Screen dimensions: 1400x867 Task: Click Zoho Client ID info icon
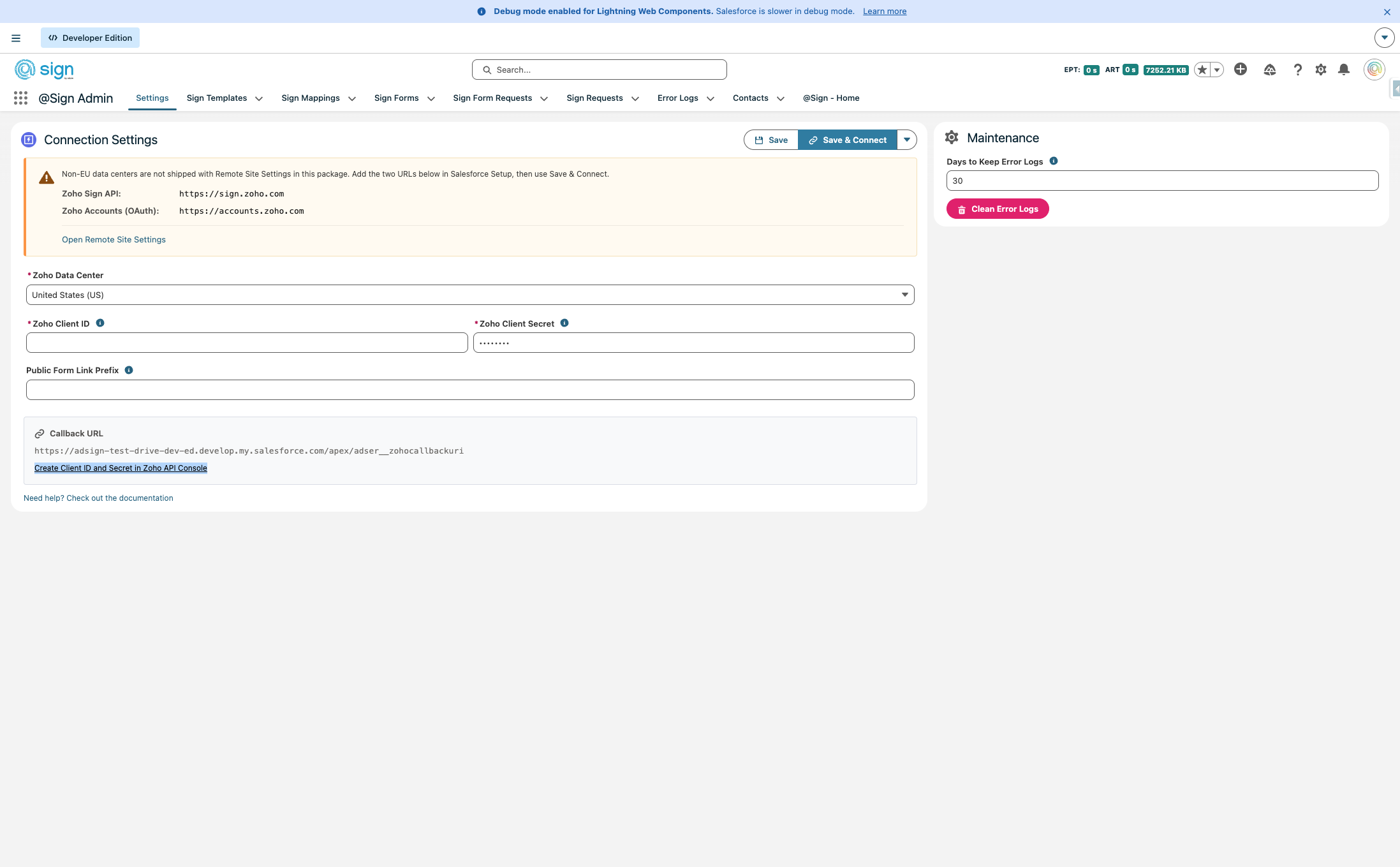coord(100,323)
